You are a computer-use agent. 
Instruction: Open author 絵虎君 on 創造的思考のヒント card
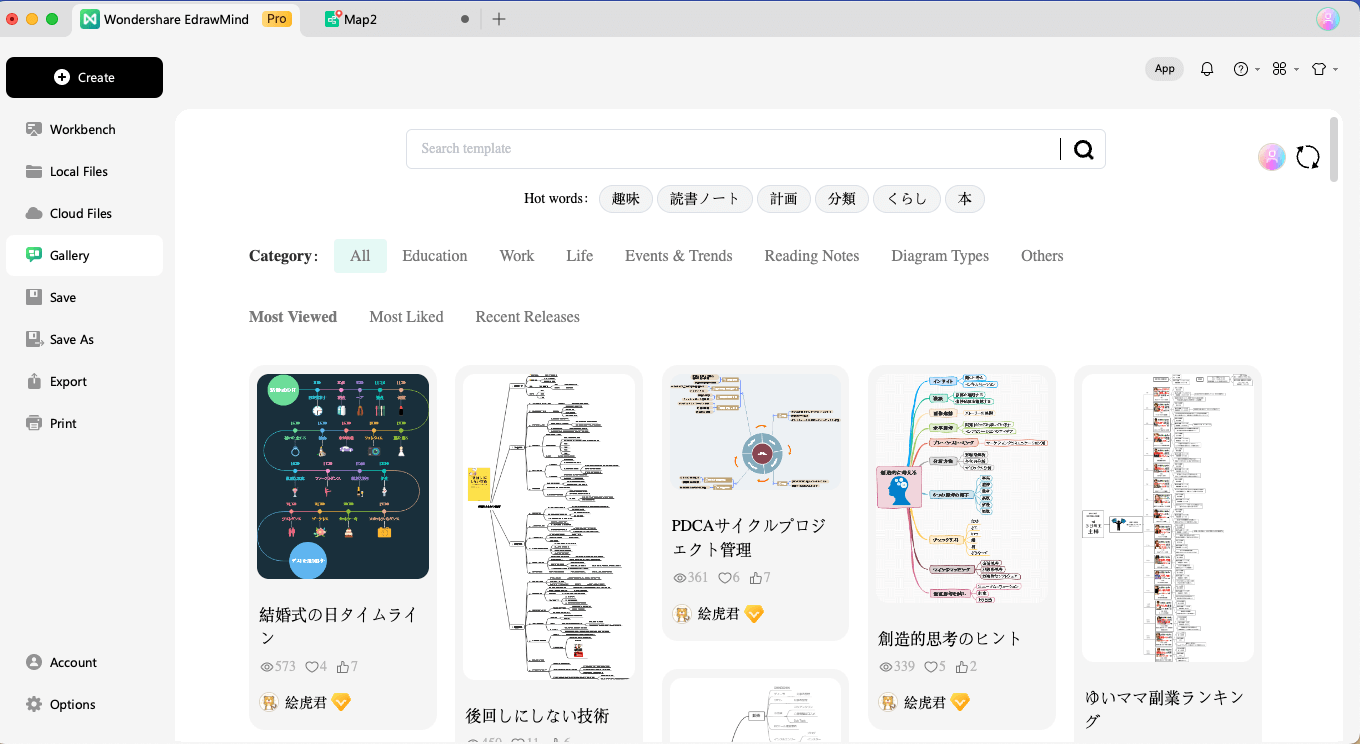click(924, 703)
